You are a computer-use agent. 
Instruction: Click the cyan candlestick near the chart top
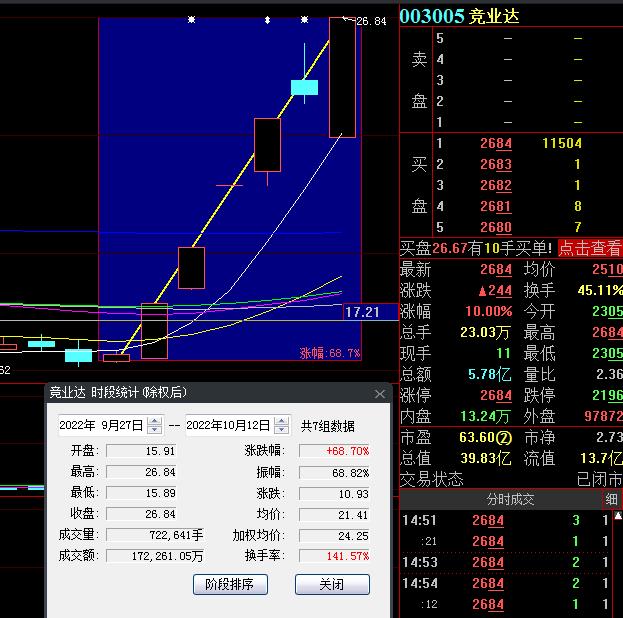pyautogui.click(x=304, y=87)
